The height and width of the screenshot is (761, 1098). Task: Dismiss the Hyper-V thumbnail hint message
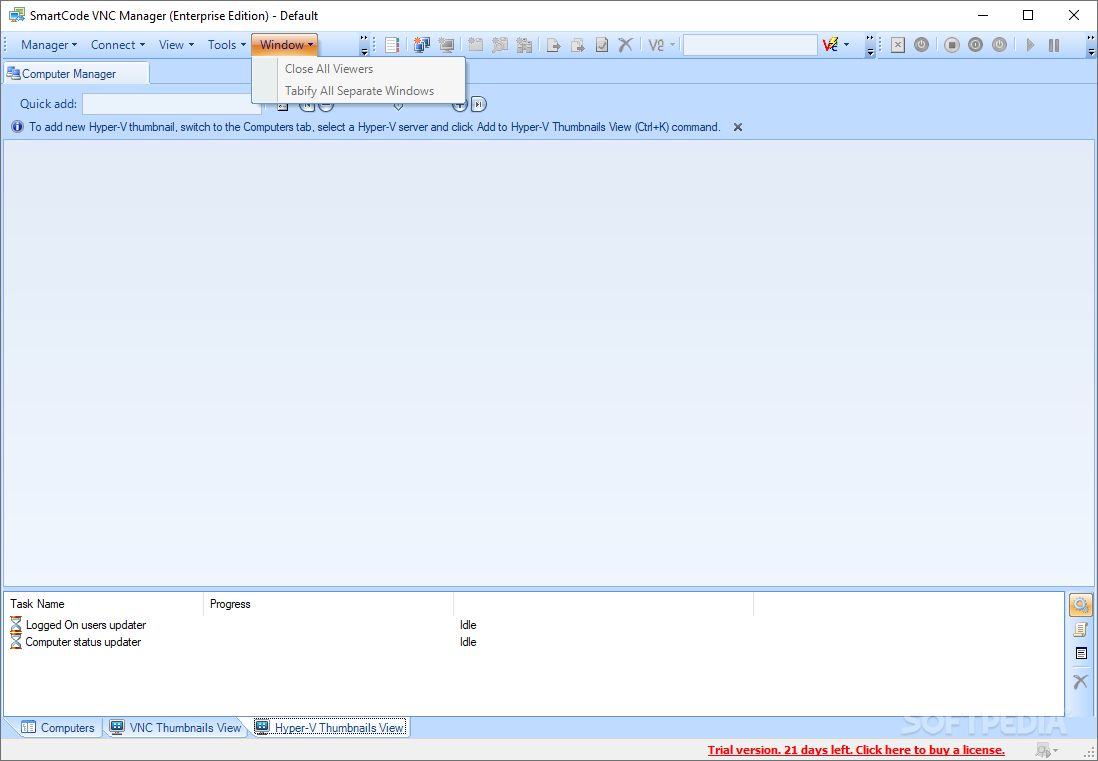(x=737, y=127)
